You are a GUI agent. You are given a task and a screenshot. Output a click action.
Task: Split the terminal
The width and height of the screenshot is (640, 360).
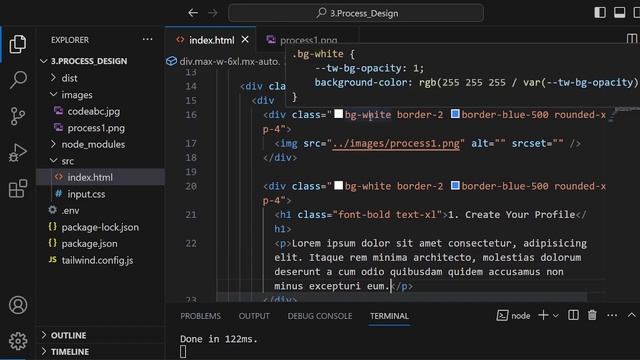click(573, 315)
